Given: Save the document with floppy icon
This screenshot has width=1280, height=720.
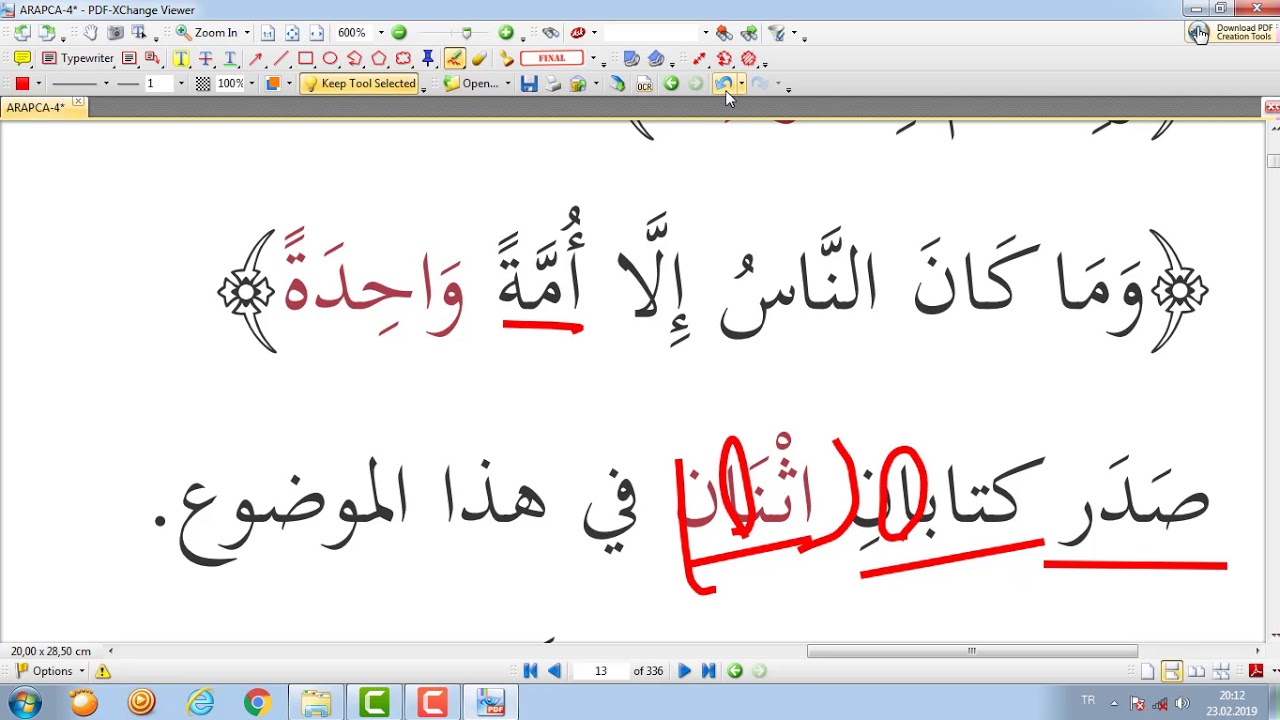Looking at the screenshot, I should (529, 84).
